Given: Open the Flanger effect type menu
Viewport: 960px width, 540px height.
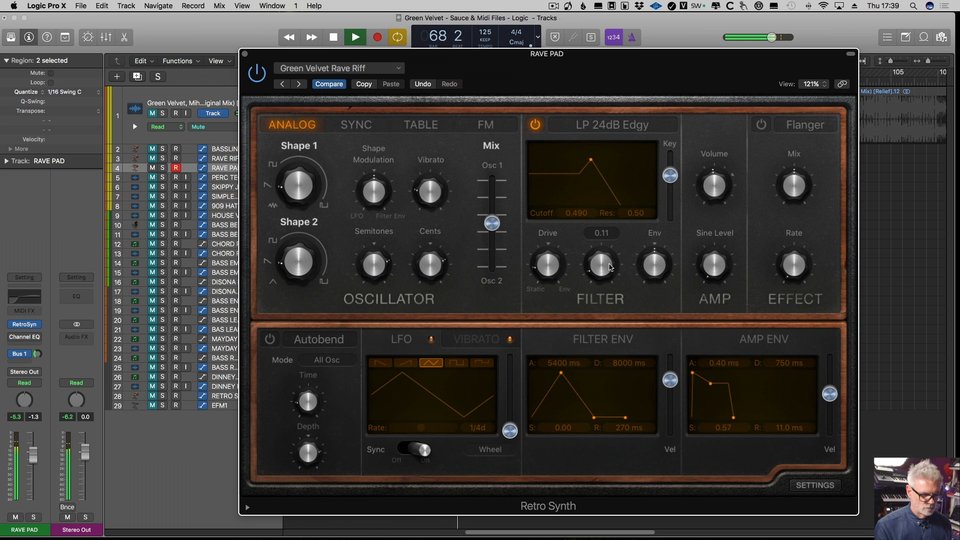Looking at the screenshot, I should tap(804, 124).
